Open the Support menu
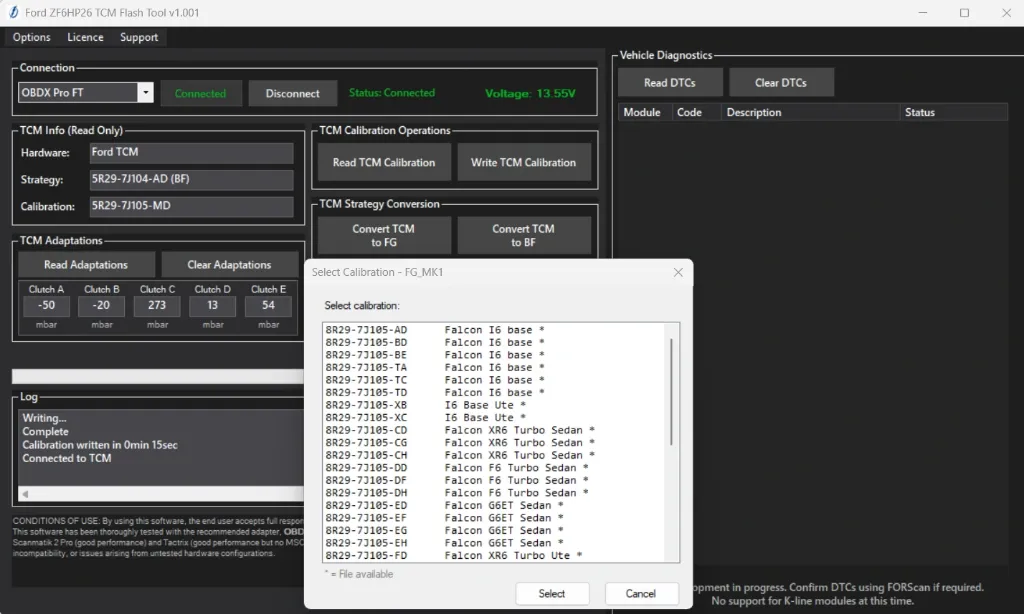Image resolution: width=1024 pixels, height=614 pixels. click(x=138, y=37)
